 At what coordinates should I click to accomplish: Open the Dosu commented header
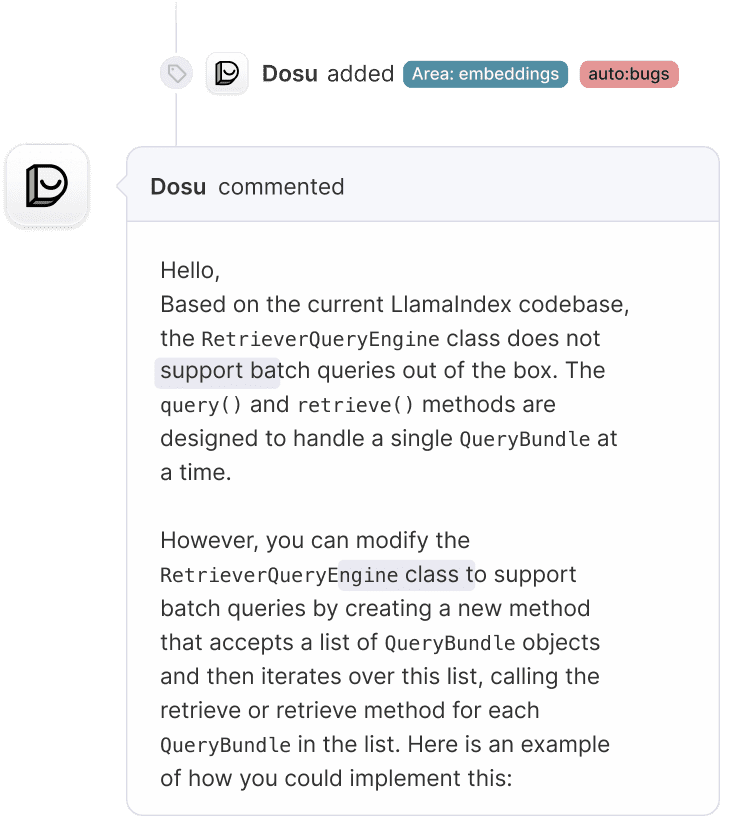point(248,186)
